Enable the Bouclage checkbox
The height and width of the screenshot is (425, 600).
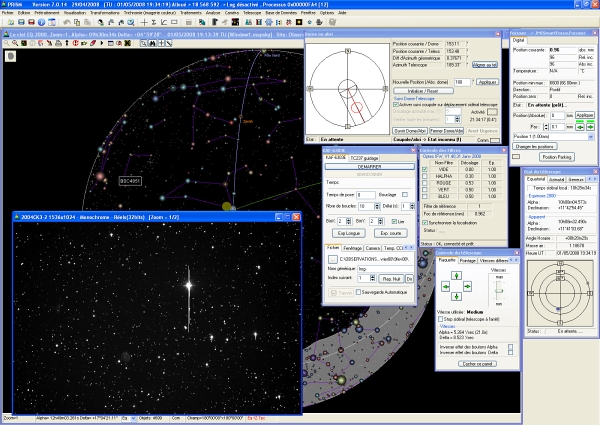click(405, 195)
